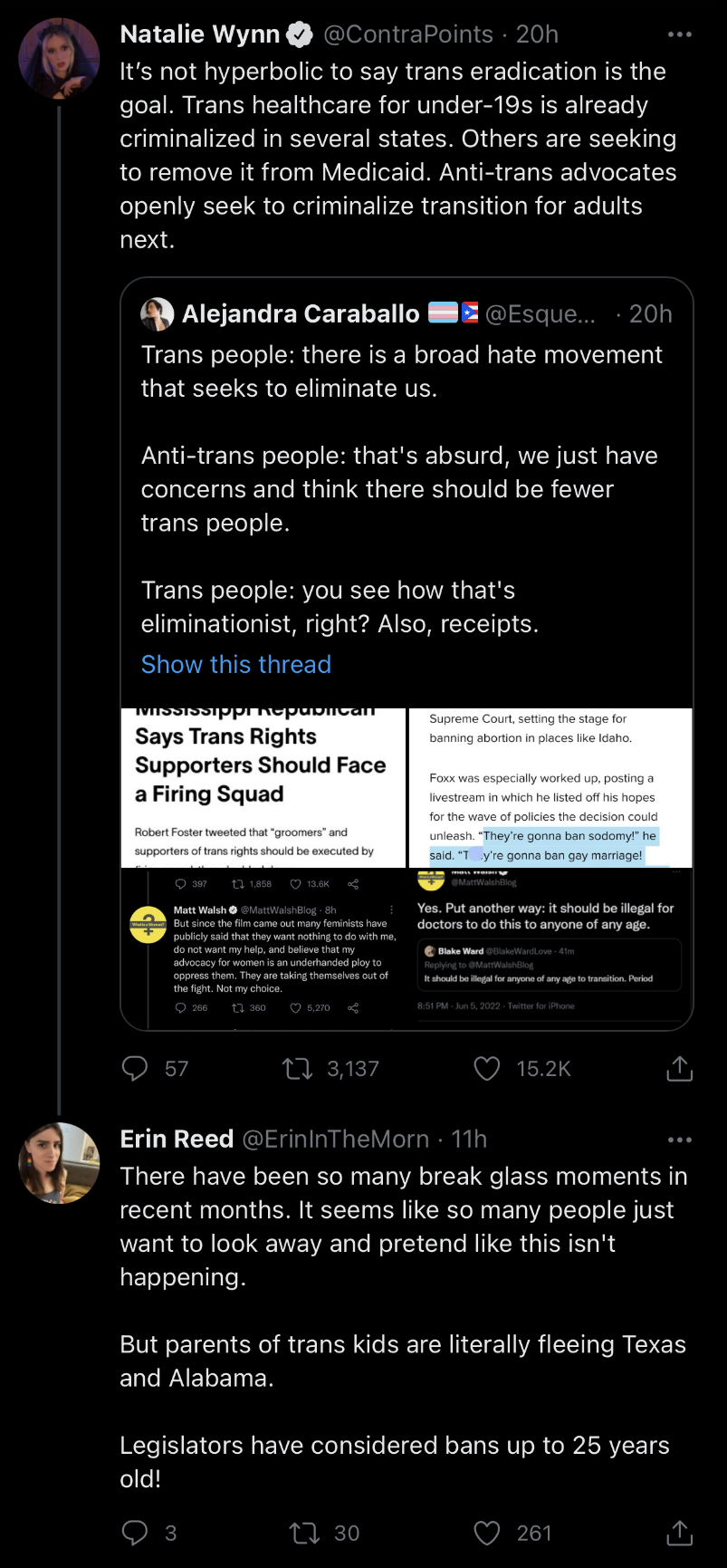View the Firing Squad headline image
This screenshot has height=1568, width=727.
point(263,787)
